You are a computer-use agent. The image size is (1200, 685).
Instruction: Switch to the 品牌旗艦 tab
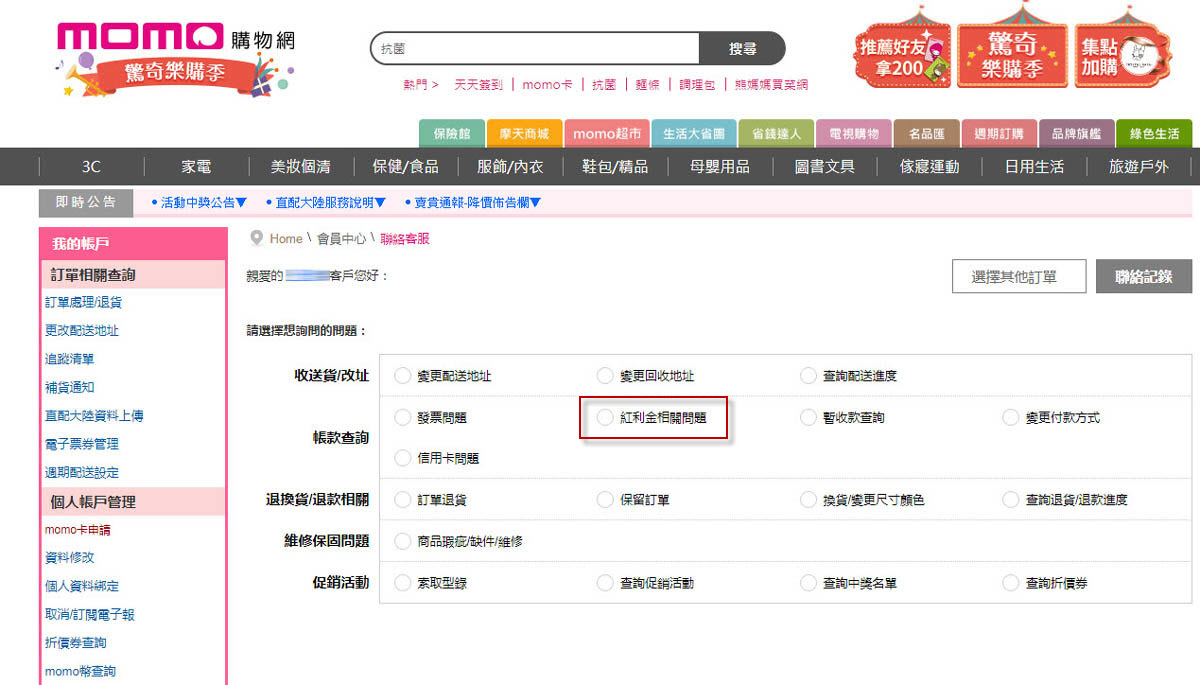tap(1076, 134)
